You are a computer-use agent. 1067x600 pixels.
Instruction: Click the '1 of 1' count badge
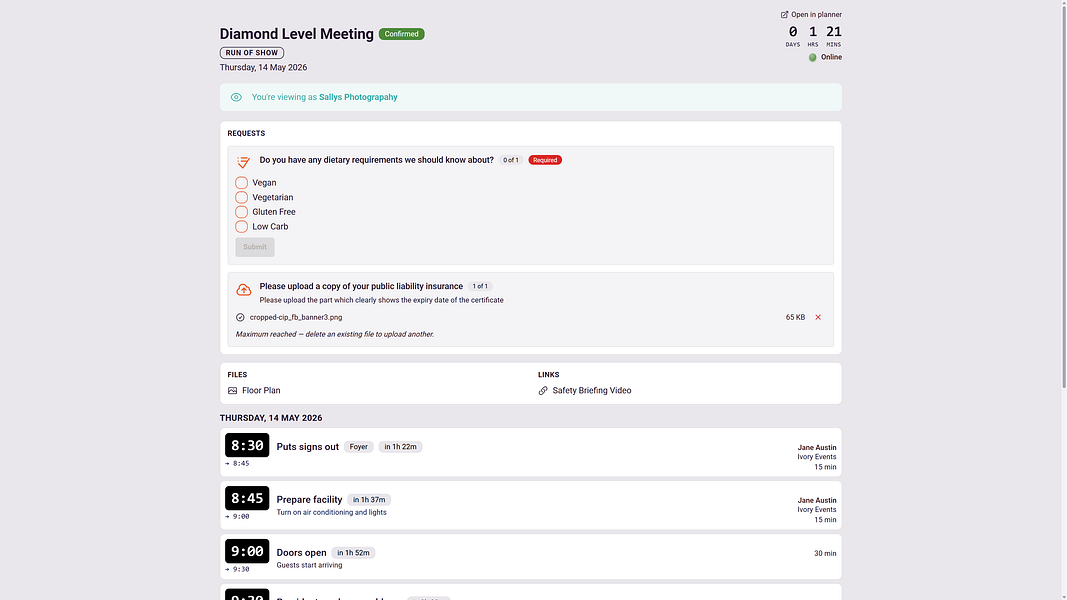pos(480,286)
